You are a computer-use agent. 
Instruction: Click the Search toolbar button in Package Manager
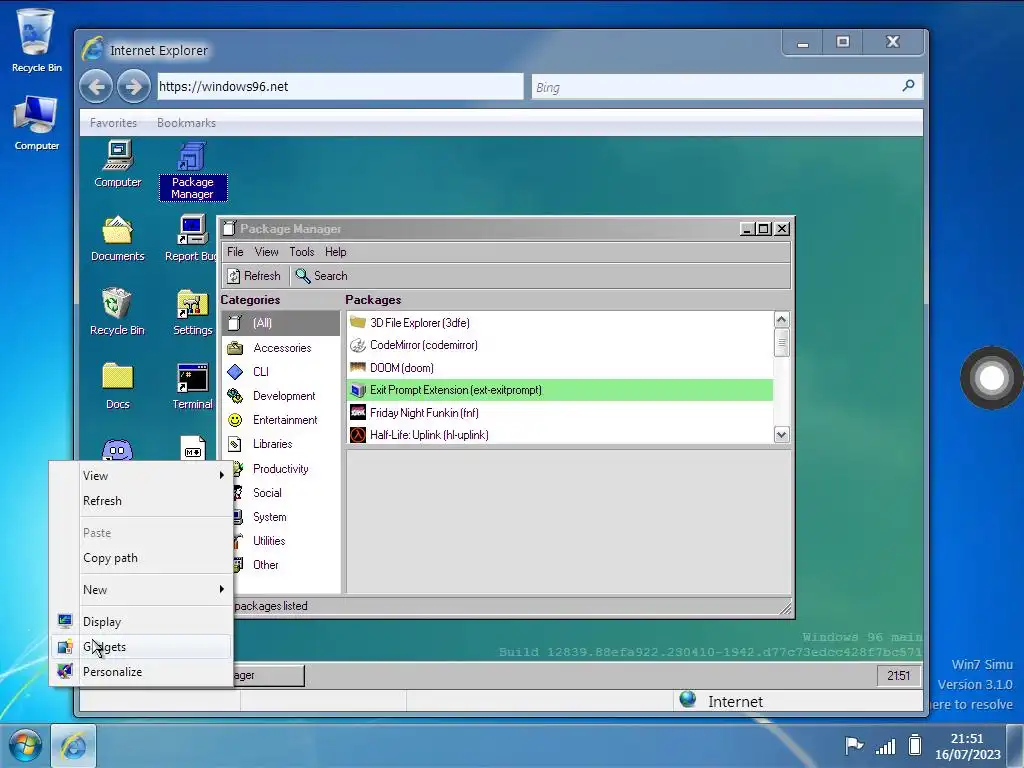321,276
